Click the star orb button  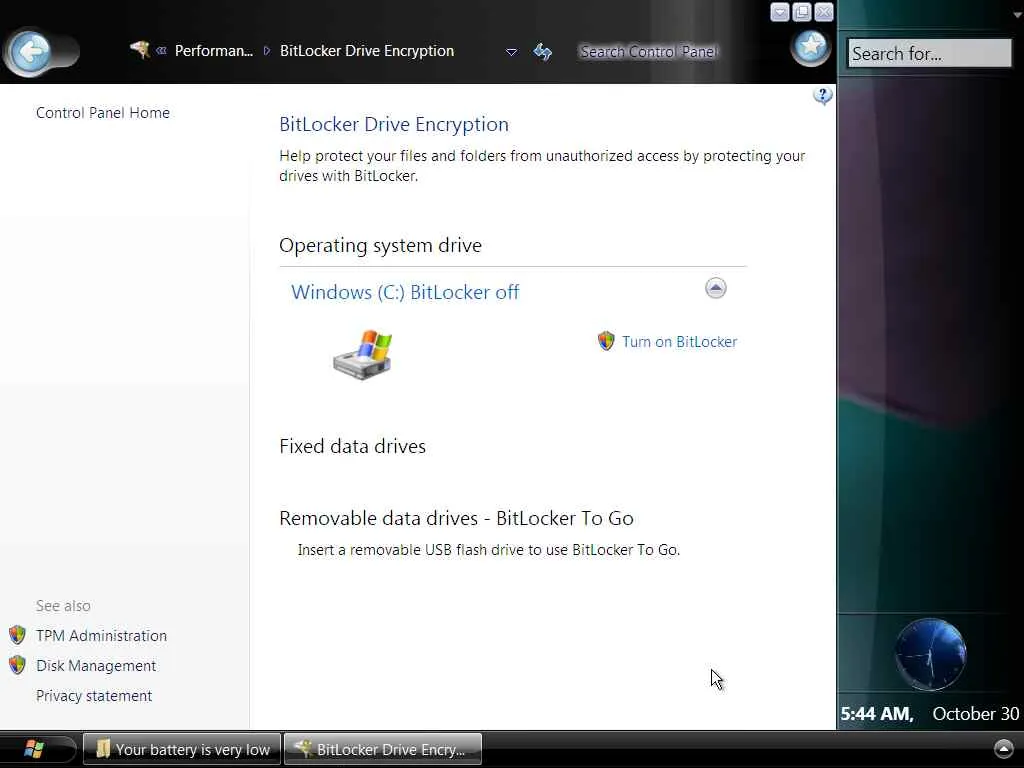[x=810, y=48]
